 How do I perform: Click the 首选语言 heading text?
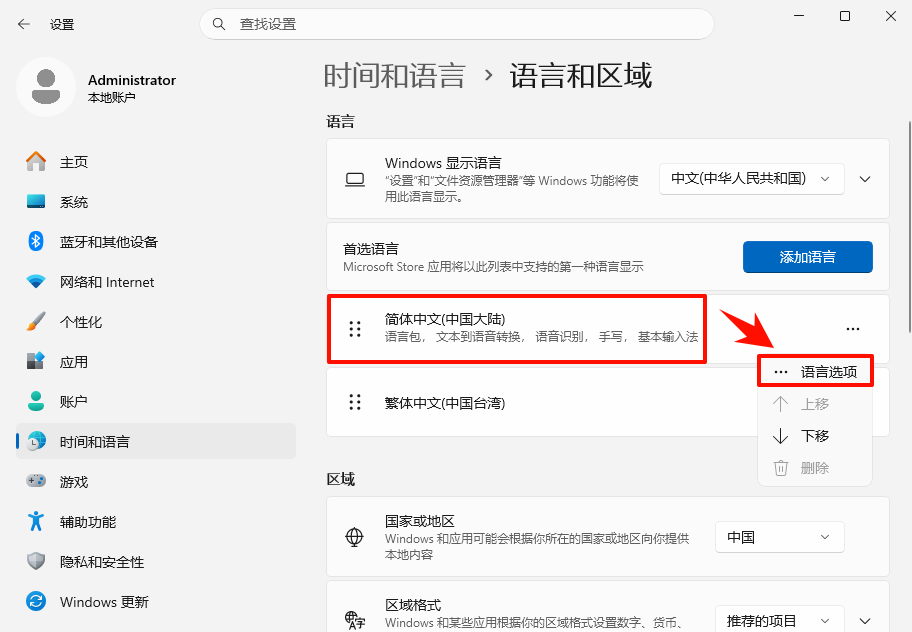(x=371, y=249)
